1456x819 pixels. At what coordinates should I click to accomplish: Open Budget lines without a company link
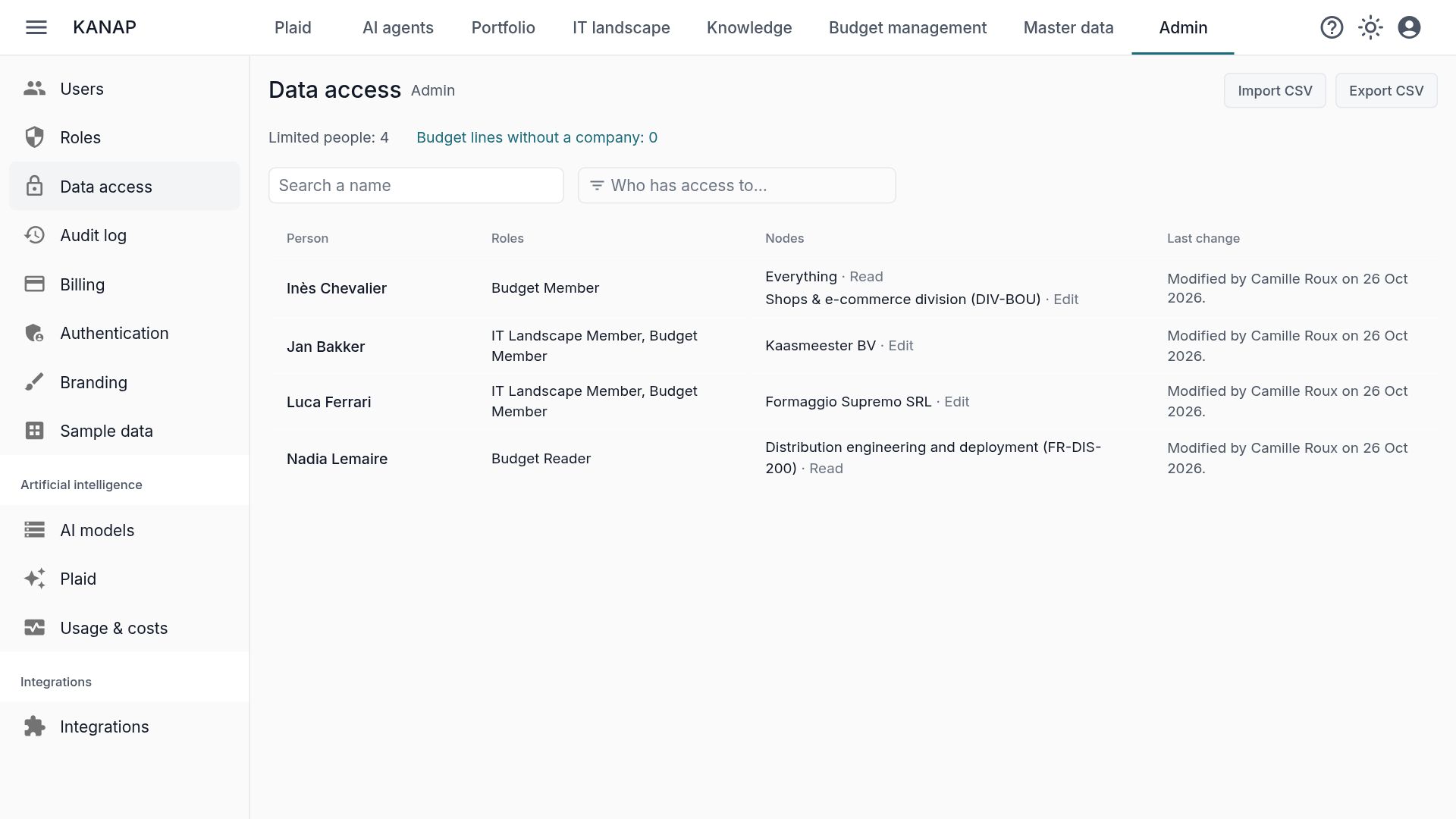click(537, 137)
